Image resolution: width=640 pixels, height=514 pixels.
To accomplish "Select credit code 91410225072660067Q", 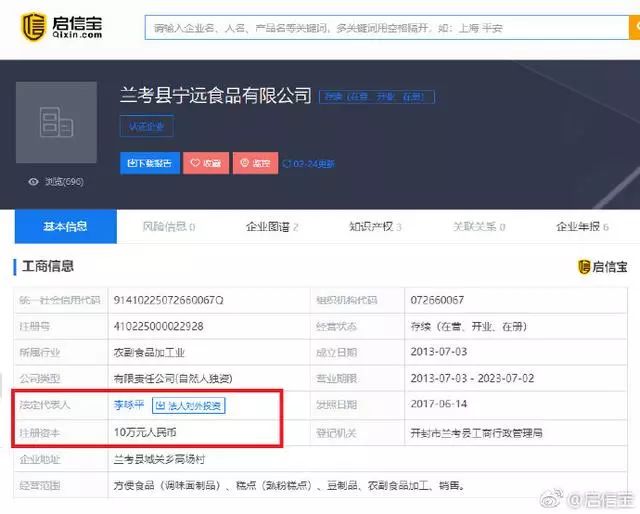I will [x=169, y=300].
